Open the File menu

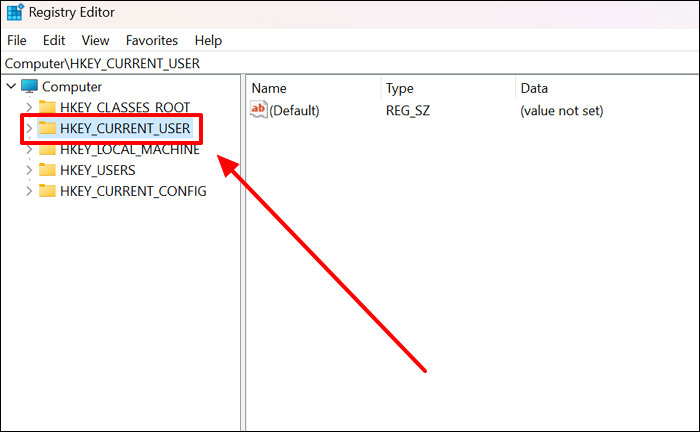[x=17, y=41]
